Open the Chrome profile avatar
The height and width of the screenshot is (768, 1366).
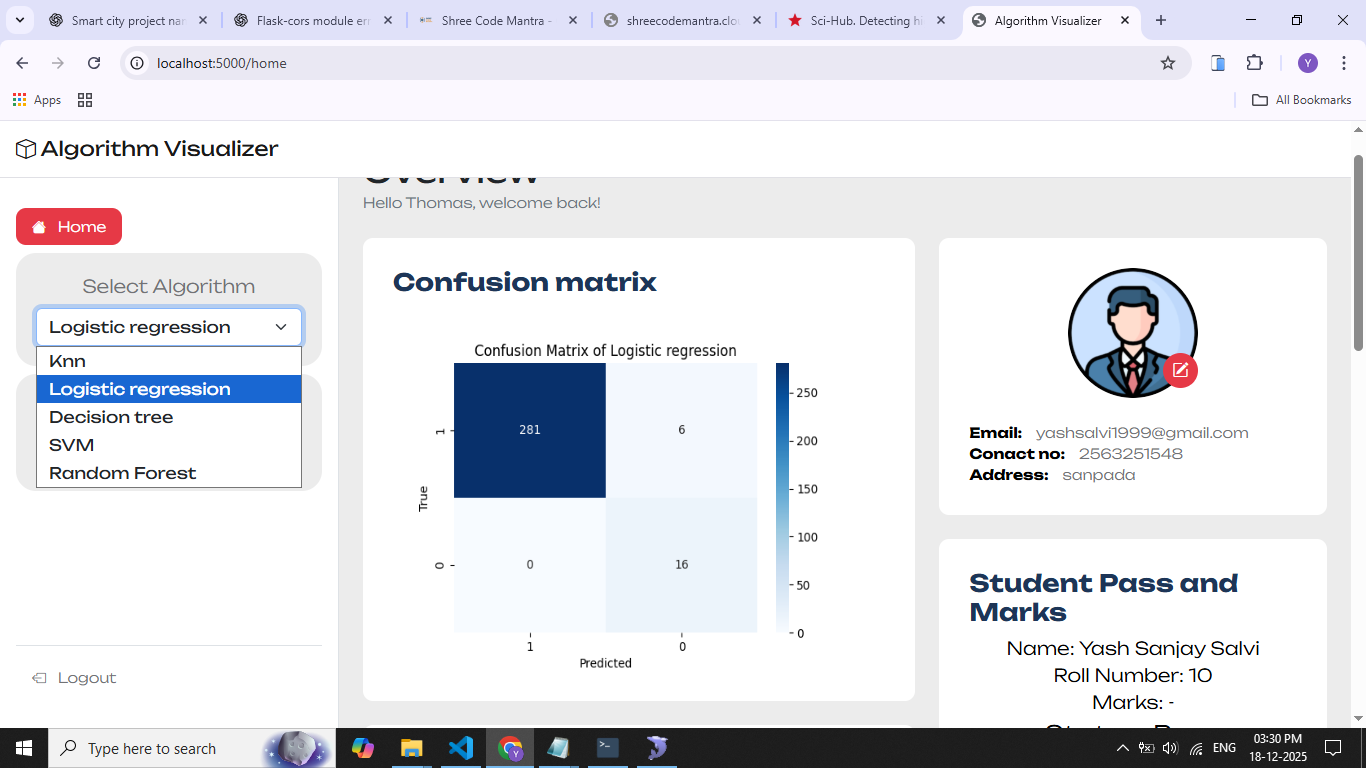[1307, 63]
